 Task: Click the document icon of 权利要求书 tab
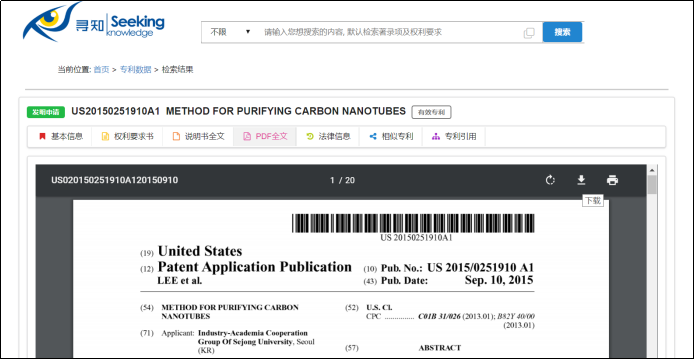(x=105, y=136)
